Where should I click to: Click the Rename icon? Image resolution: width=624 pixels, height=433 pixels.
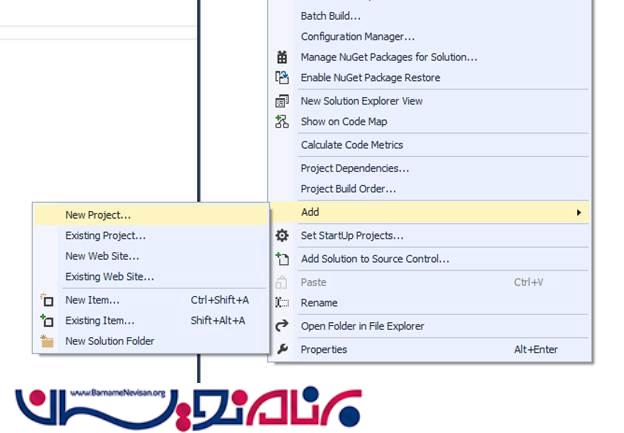(x=282, y=303)
